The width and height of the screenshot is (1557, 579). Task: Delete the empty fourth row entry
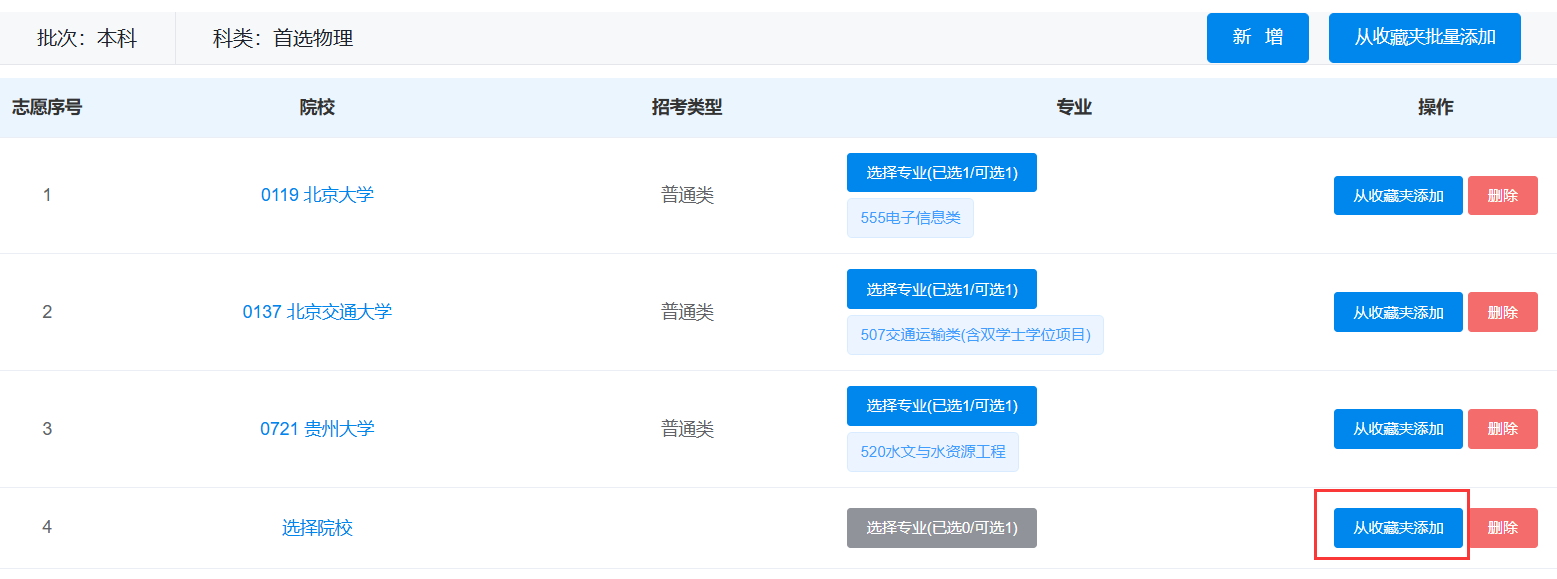pos(1503,528)
